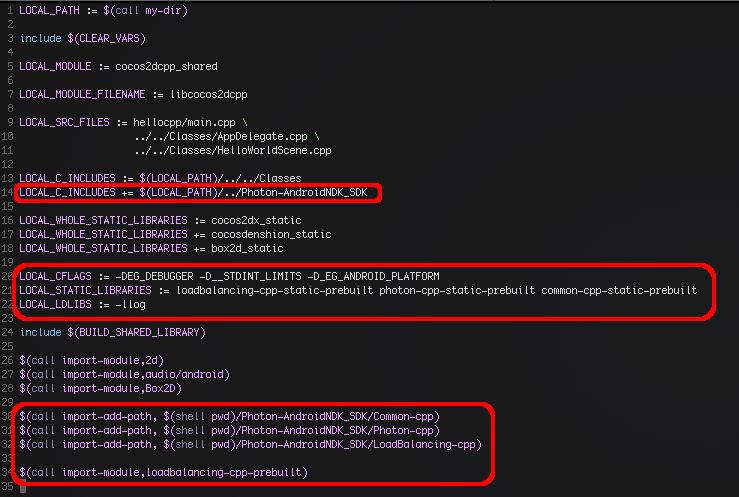Click photon-cpp-static-prebuilt library
Image resolution: width=739 pixels, height=497 pixels.
[457, 290]
